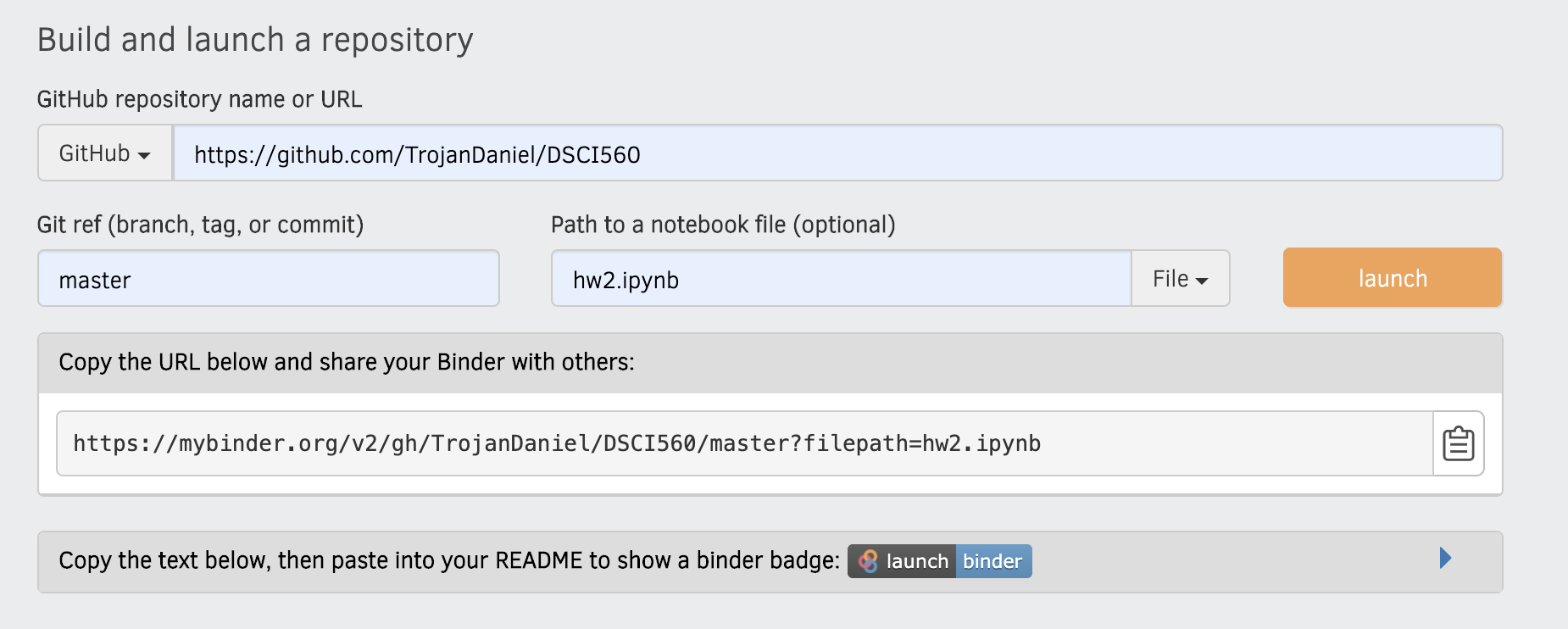The image size is (1568, 629).
Task: Focus the GitHub repository URL field
Action: point(837,153)
